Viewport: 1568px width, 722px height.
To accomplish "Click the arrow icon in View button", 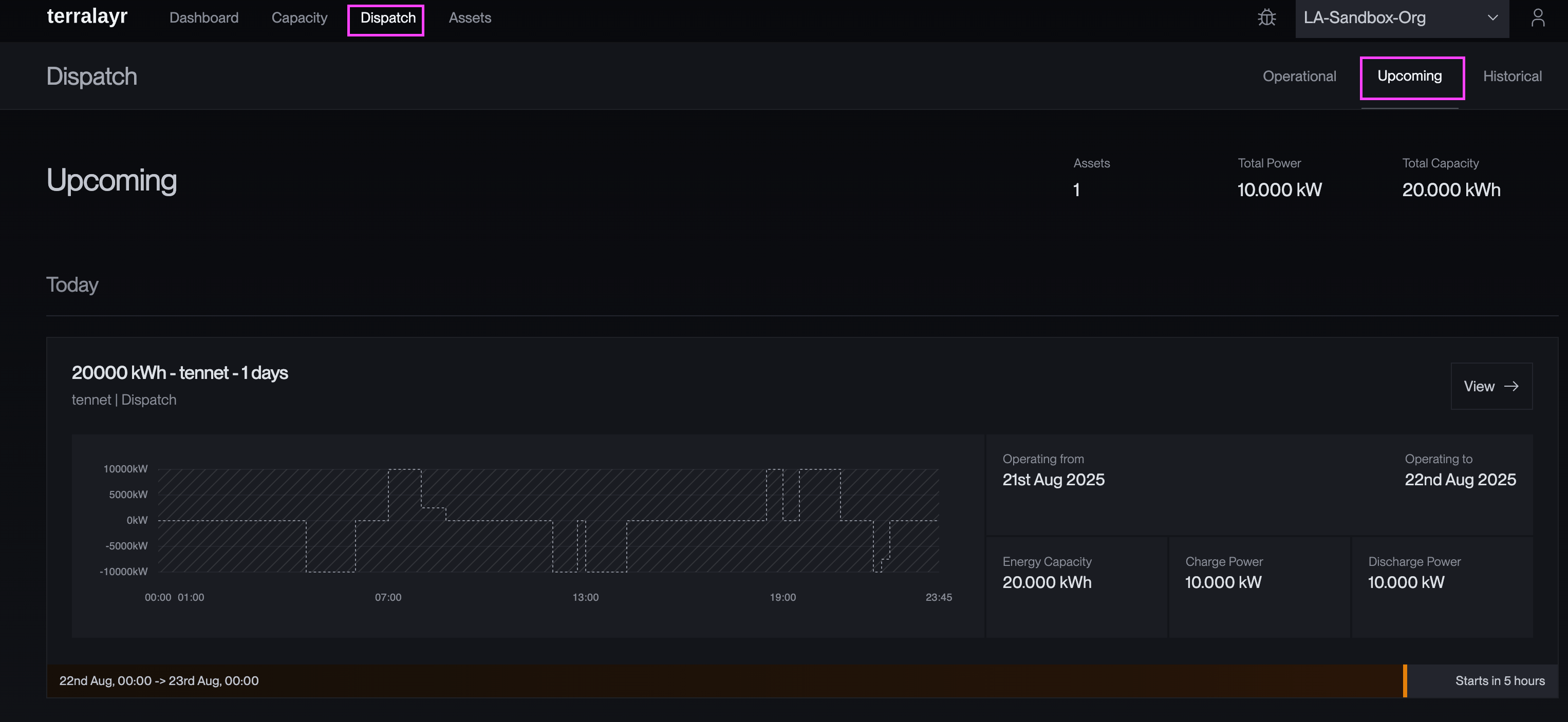I will click(1511, 386).
